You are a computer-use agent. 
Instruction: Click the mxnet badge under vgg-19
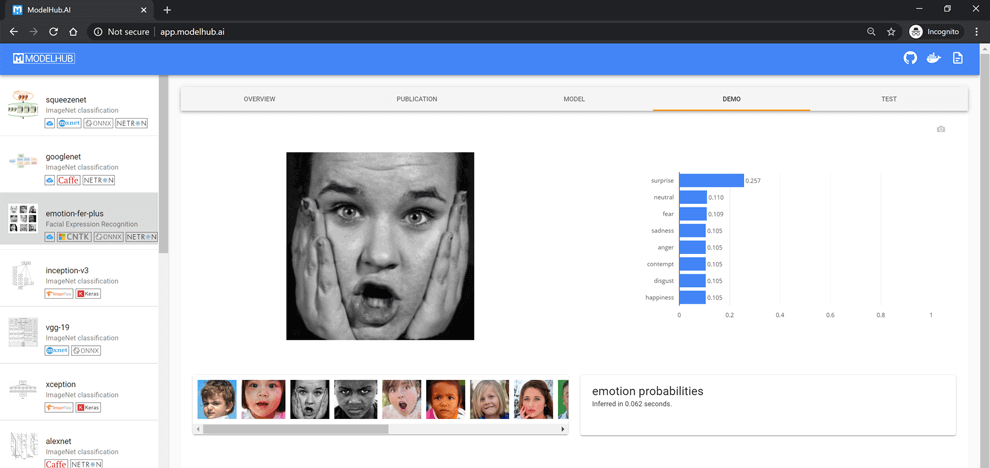coord(57,351)
